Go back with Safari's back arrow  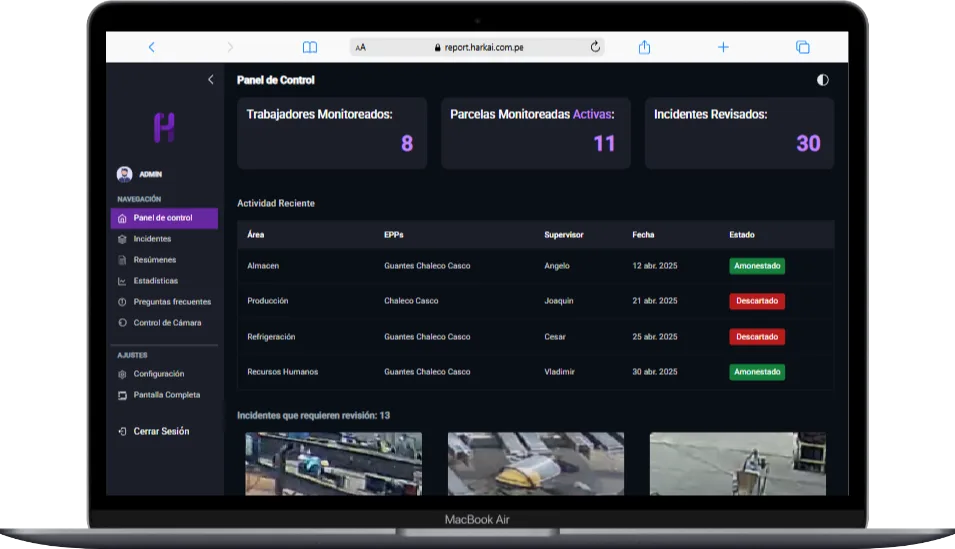point(152,47)
